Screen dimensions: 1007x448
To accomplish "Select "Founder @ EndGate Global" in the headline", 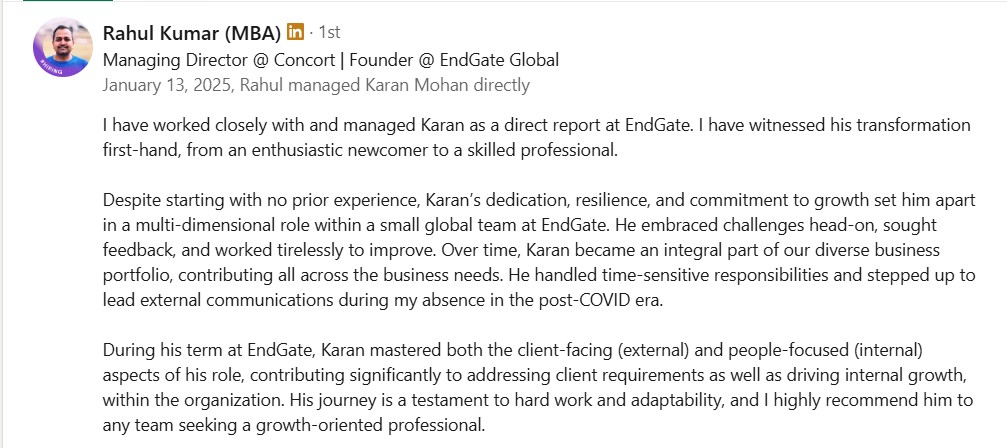I will click(454, 60).
